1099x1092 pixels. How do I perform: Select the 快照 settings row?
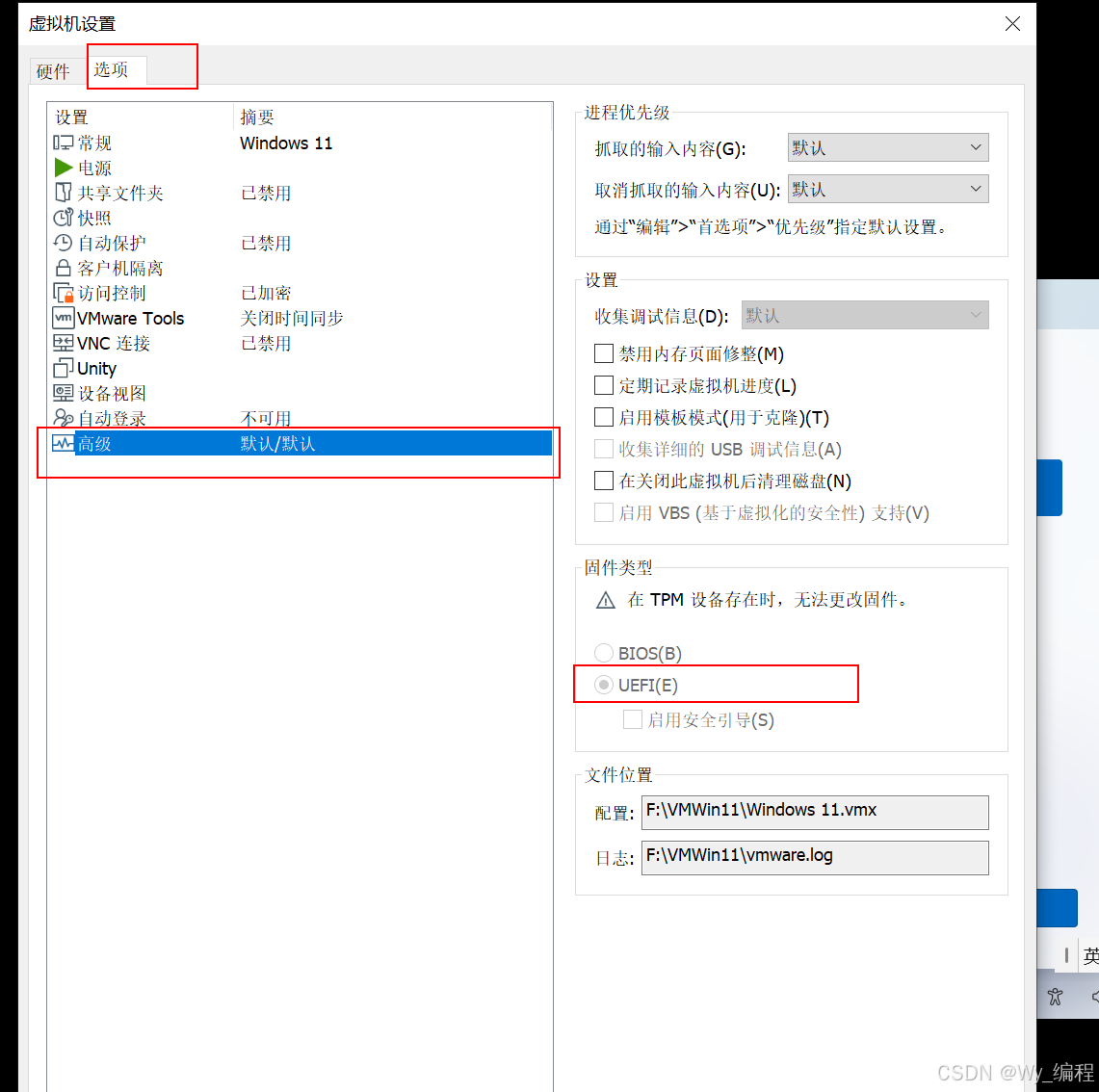[x=300, y=218]
